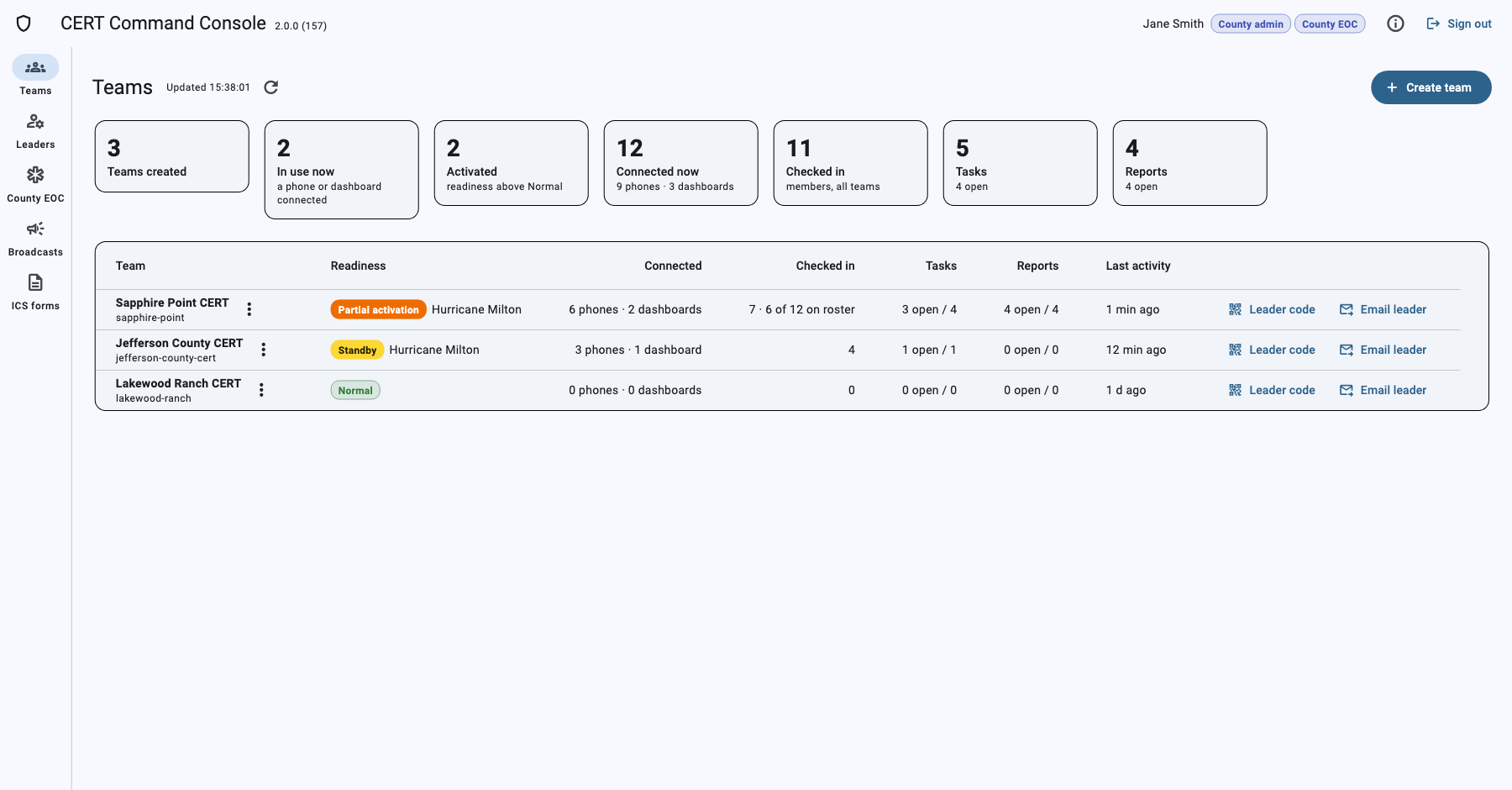The height and width of the screenshot is (790, 1512).
Task: Email leader of Lakewood Ranch CERT
Action: pyautogui.click(x=1383, y=390)
